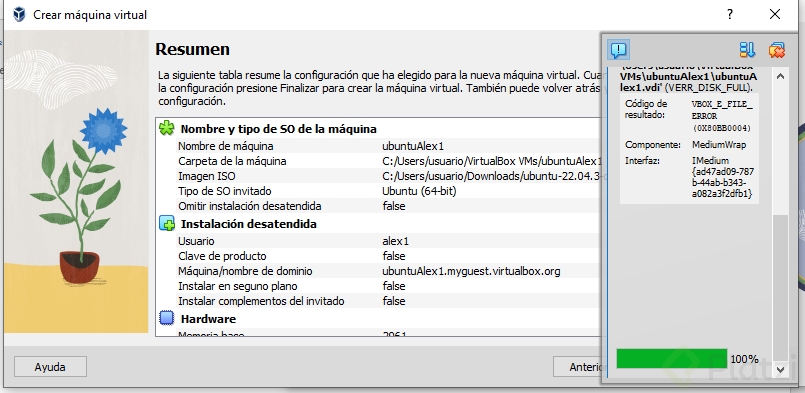Click green star icon beside Nombre y tipo de SO
Viewport: 805px width, 393px height.
click(x=167, y=128)
